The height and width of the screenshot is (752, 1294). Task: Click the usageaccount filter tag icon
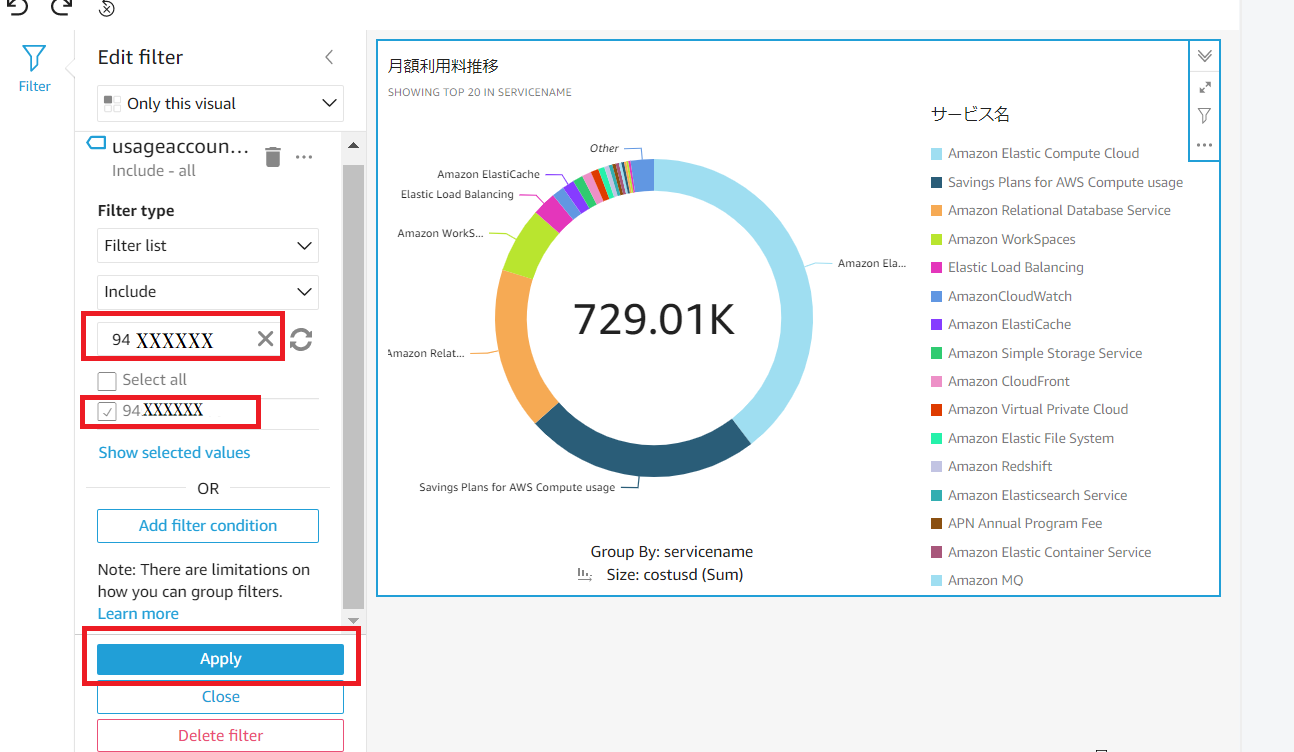[96, 143]
